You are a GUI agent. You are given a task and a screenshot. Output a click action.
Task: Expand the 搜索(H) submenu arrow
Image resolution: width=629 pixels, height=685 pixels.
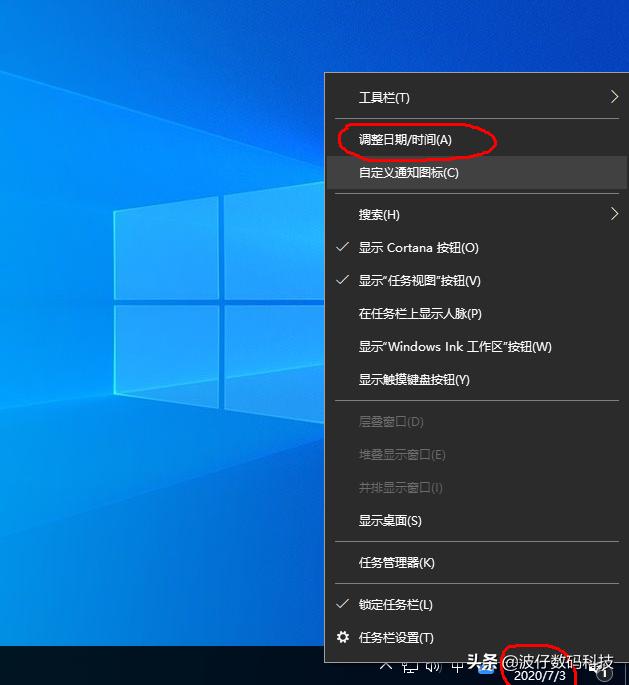[615, 214]
